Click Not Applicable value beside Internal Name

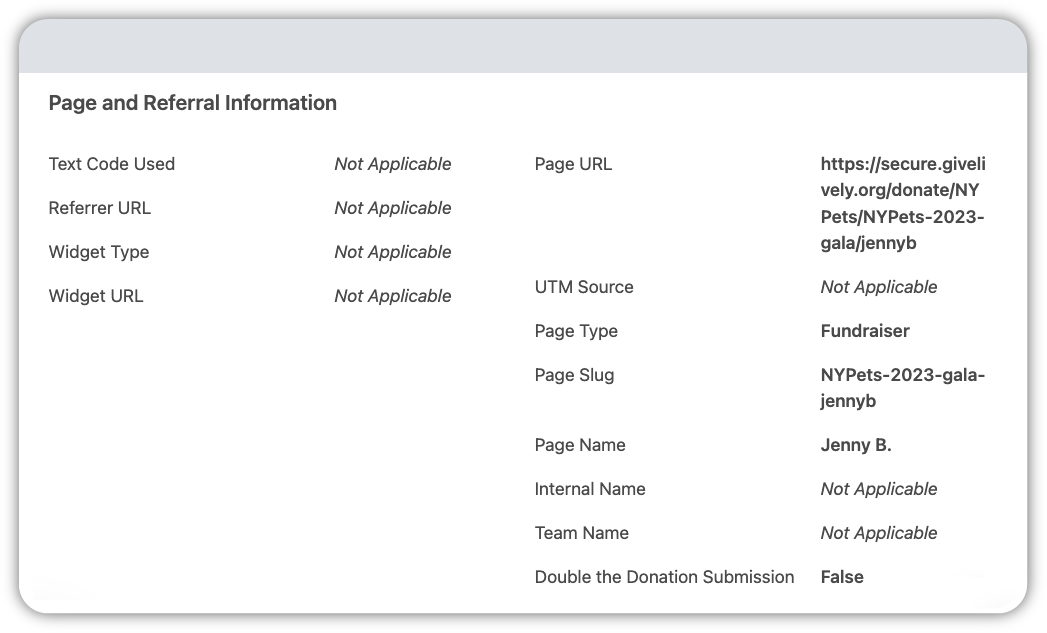879,489
